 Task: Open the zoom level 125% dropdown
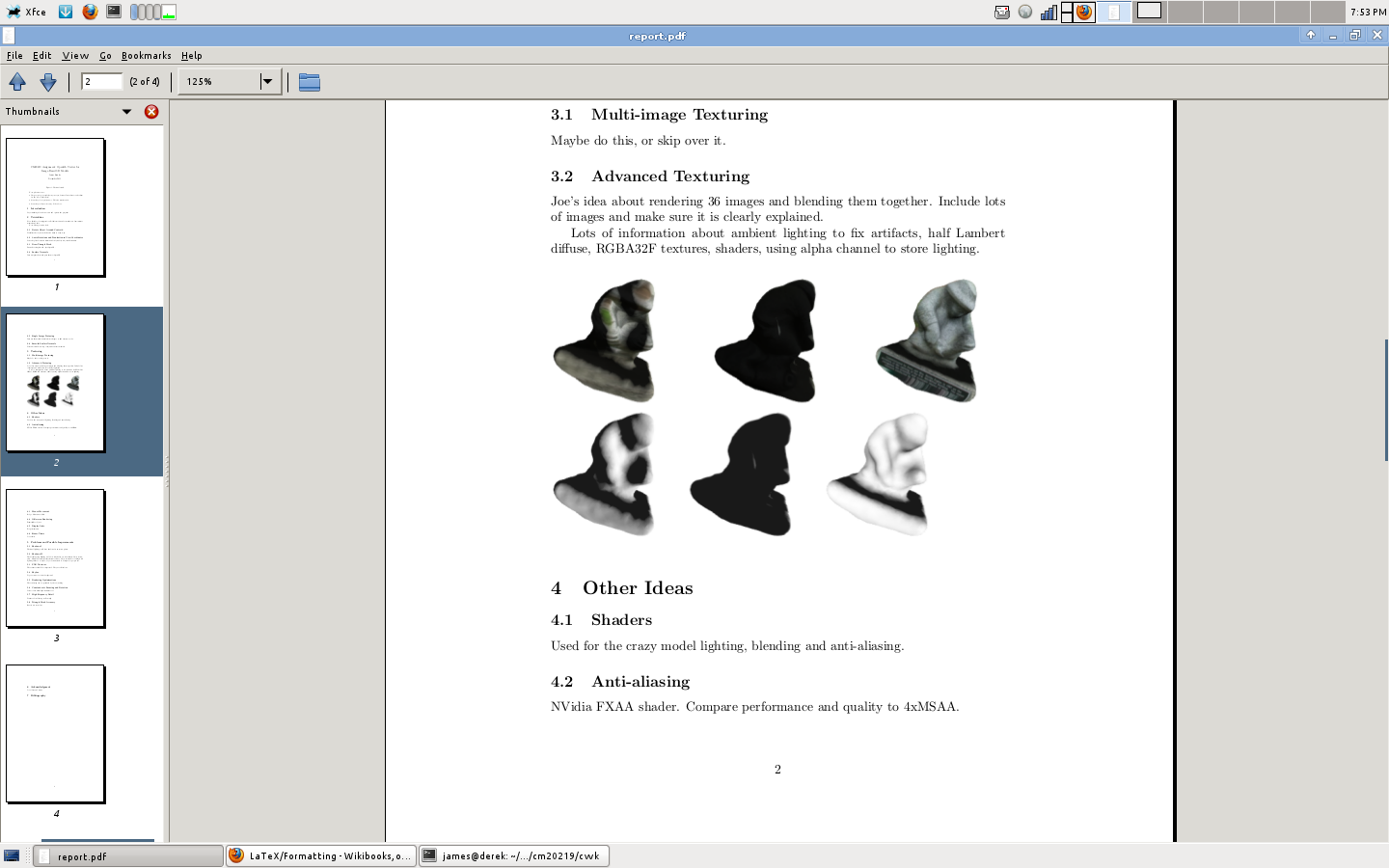coord(267,82)
